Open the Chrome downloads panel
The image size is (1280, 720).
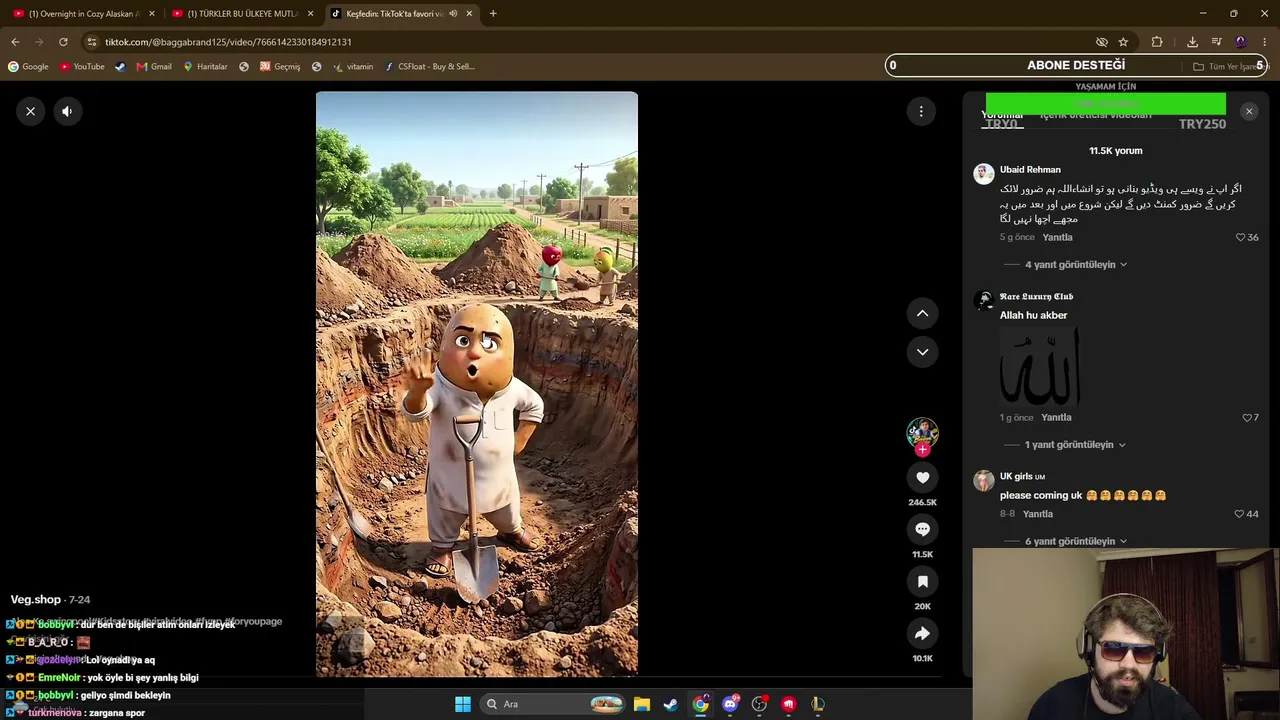pyautogui.click(x=1192, y=42)
